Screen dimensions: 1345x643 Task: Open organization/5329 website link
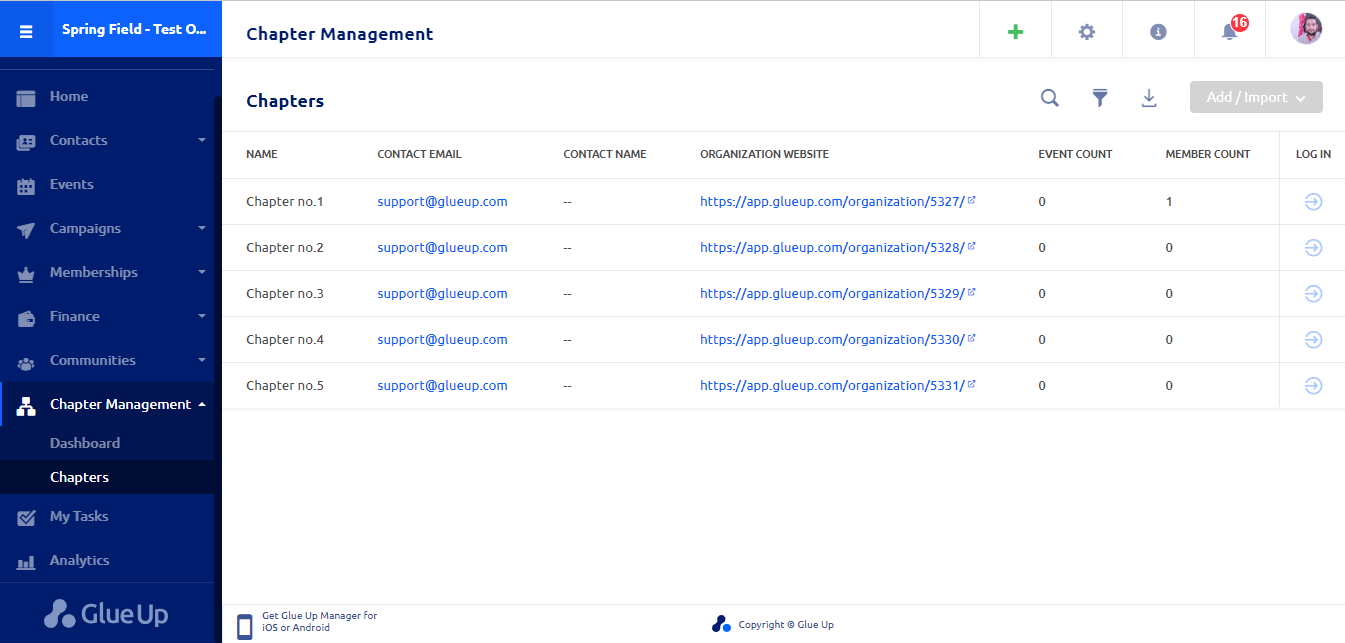[838, 294]
